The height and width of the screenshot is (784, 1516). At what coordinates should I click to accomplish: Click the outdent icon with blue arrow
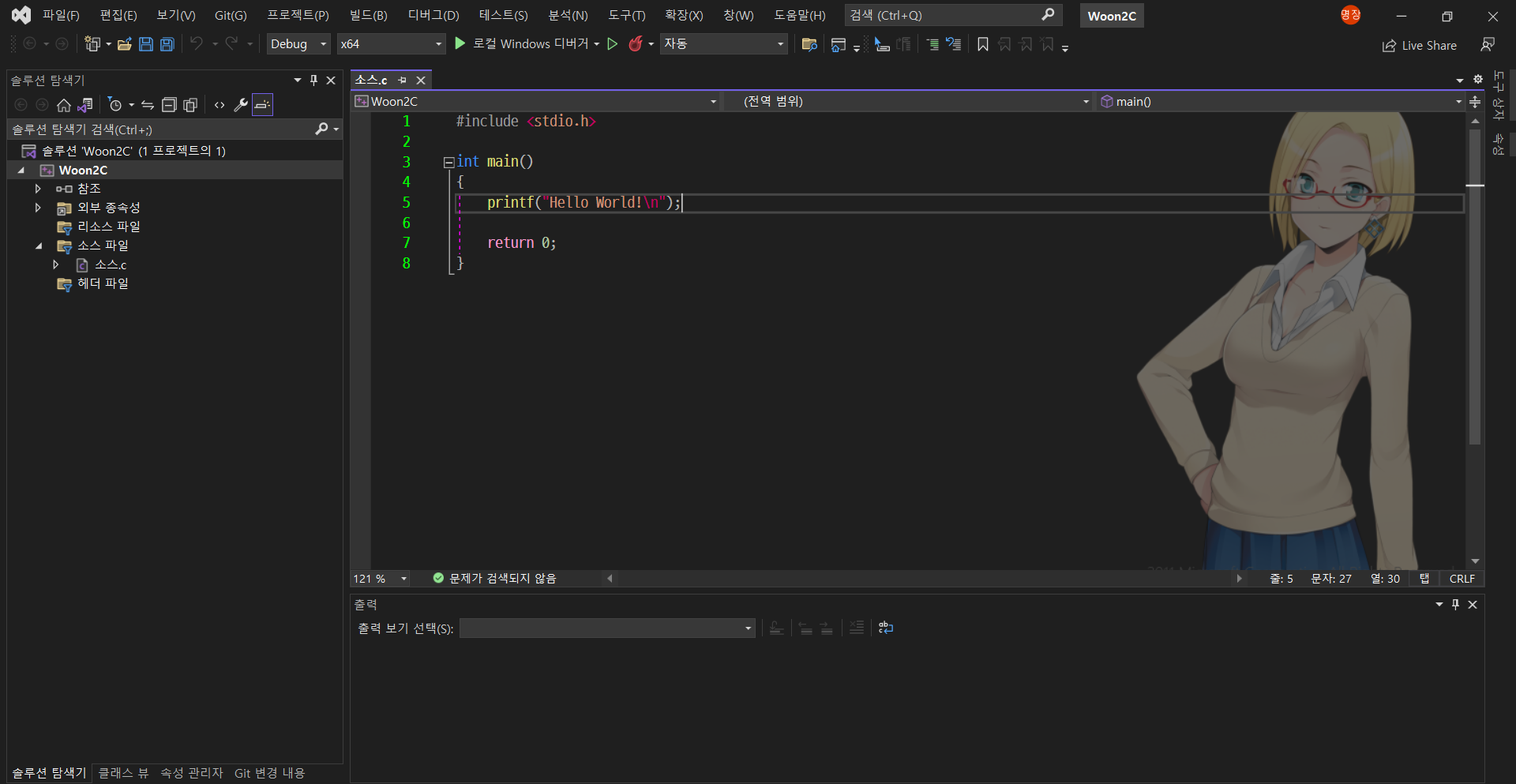tap(954, 44)
